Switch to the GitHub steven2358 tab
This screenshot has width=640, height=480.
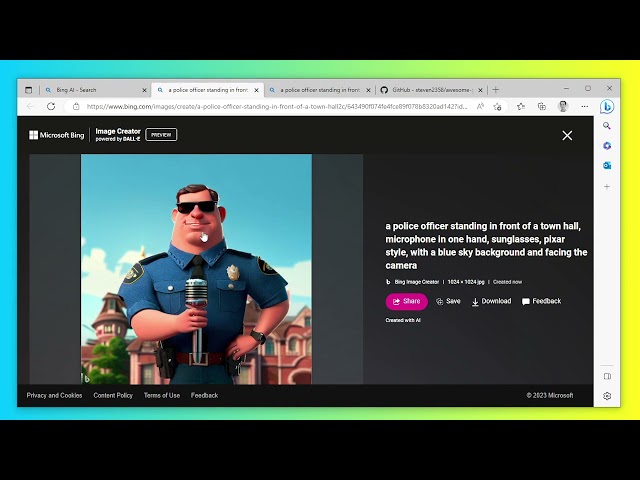(431, 90)
